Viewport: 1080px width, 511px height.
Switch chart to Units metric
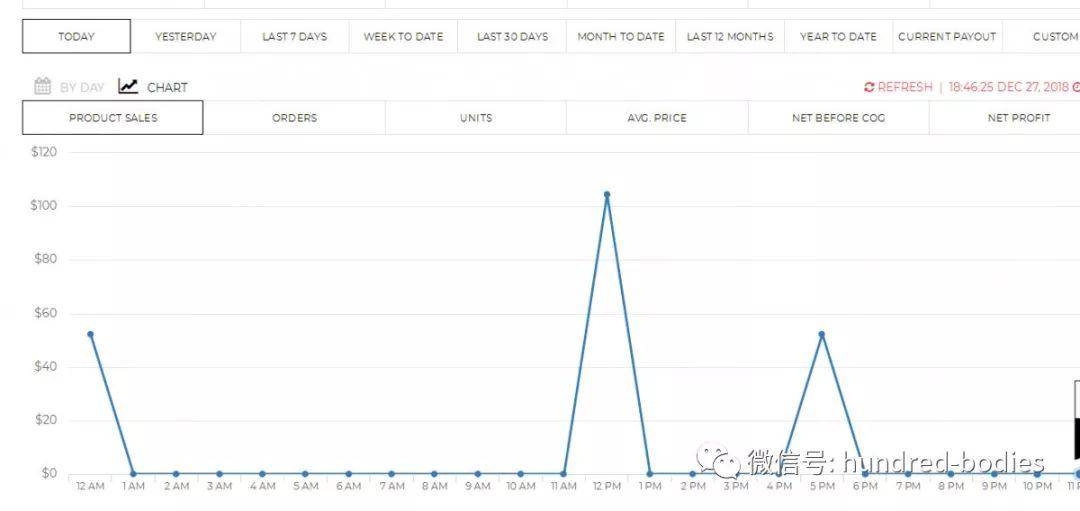point(476,118)
